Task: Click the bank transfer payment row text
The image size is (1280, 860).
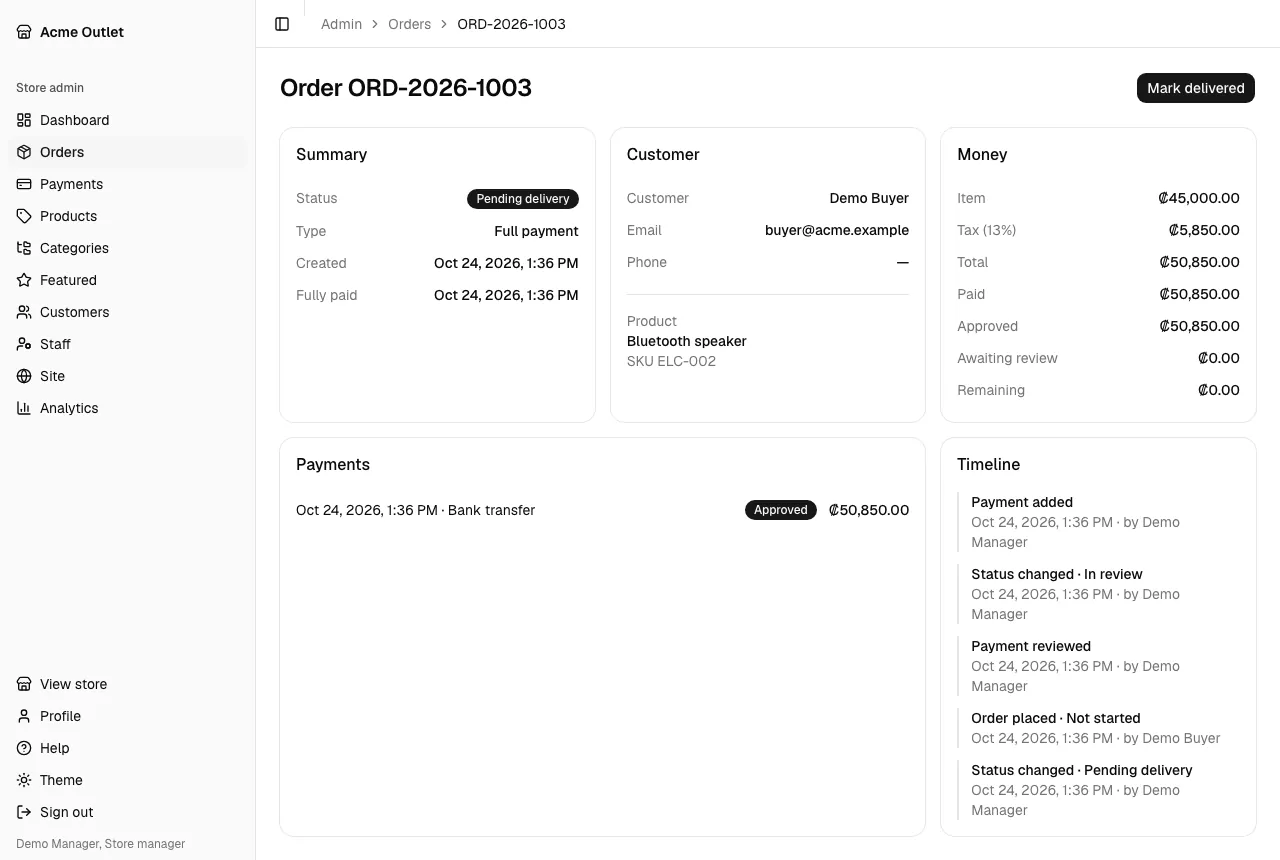Action: click(x=415, y=510)
